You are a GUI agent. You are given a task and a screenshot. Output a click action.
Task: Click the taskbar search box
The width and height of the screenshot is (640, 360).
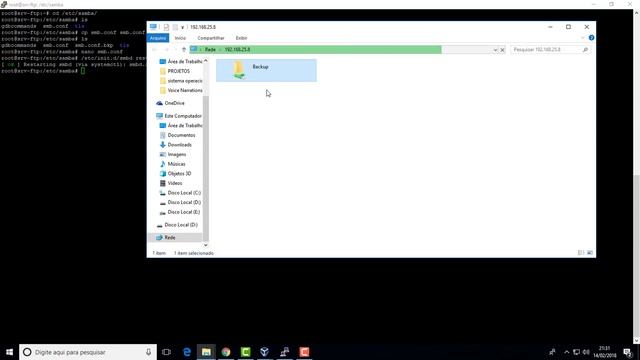(88, 352)
